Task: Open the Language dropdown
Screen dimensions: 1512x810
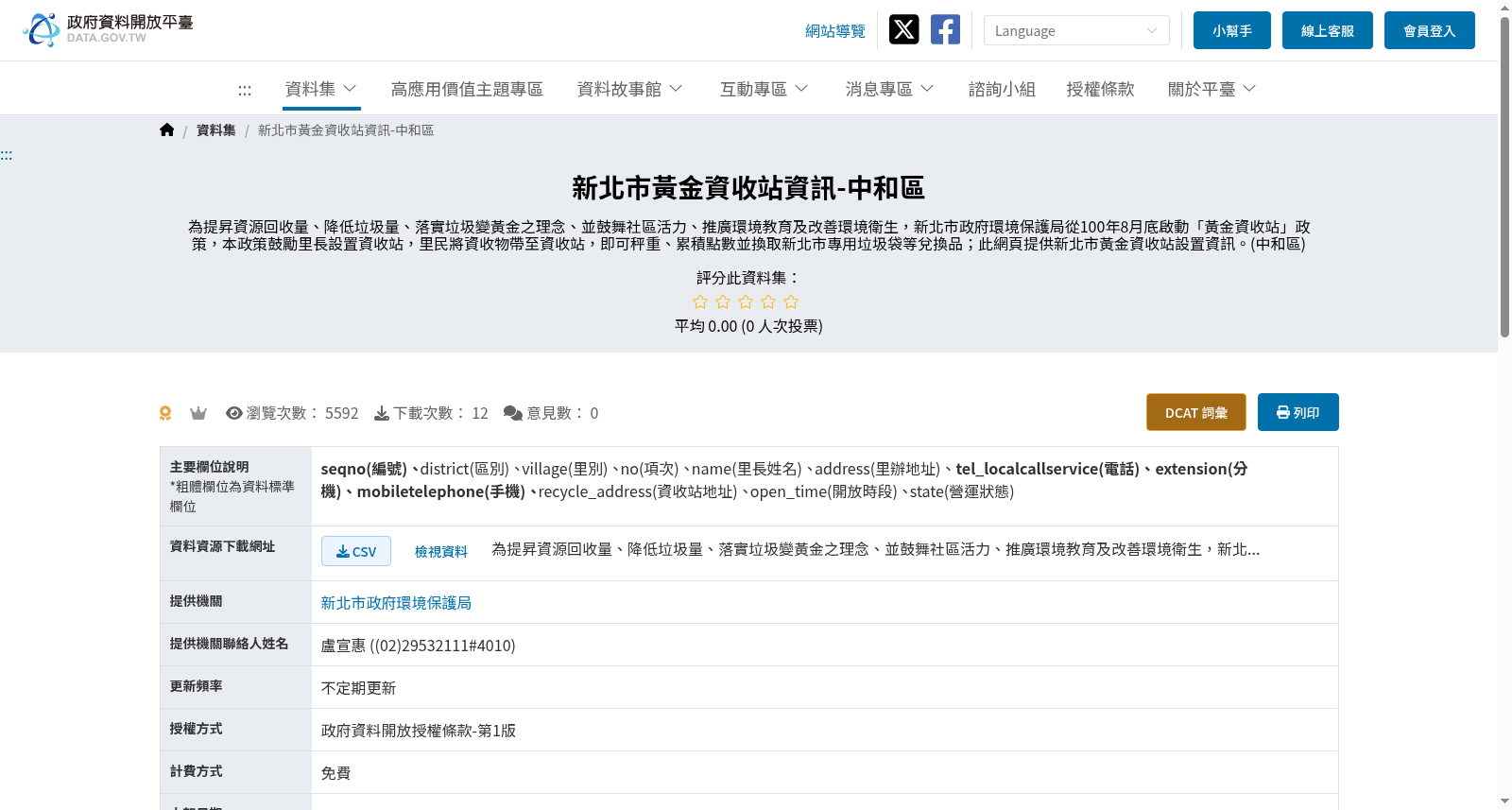Action: click(x=1076, y=30)
